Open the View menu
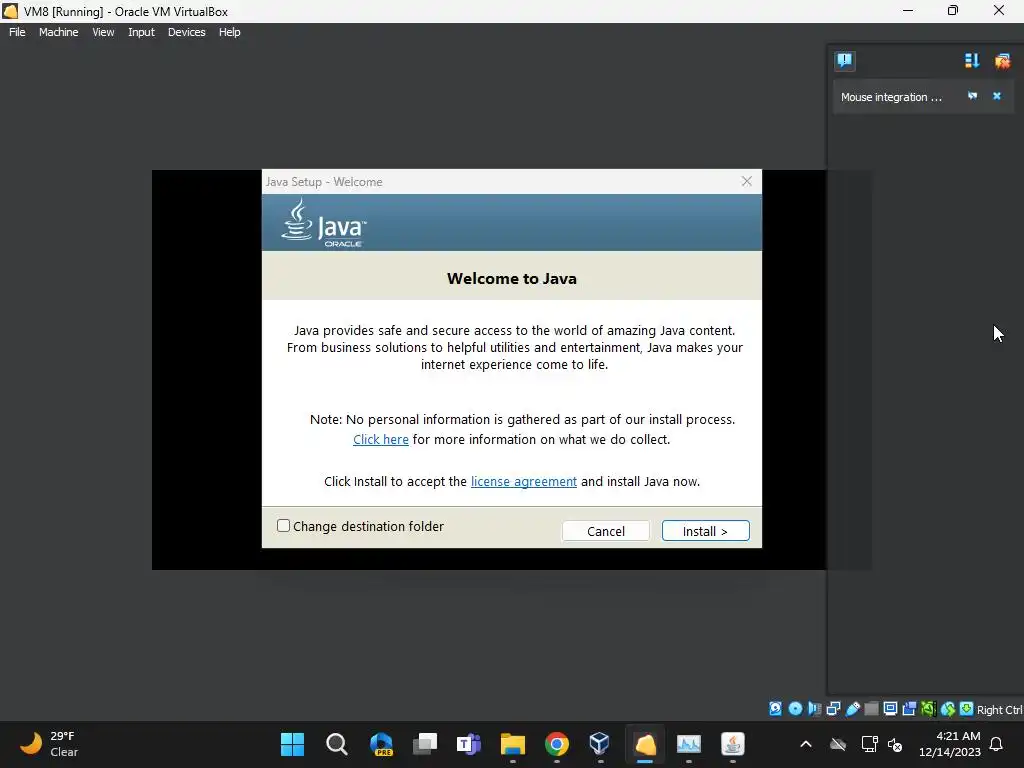The width and height of the screenshot is (1024, 768). point(103,32)
